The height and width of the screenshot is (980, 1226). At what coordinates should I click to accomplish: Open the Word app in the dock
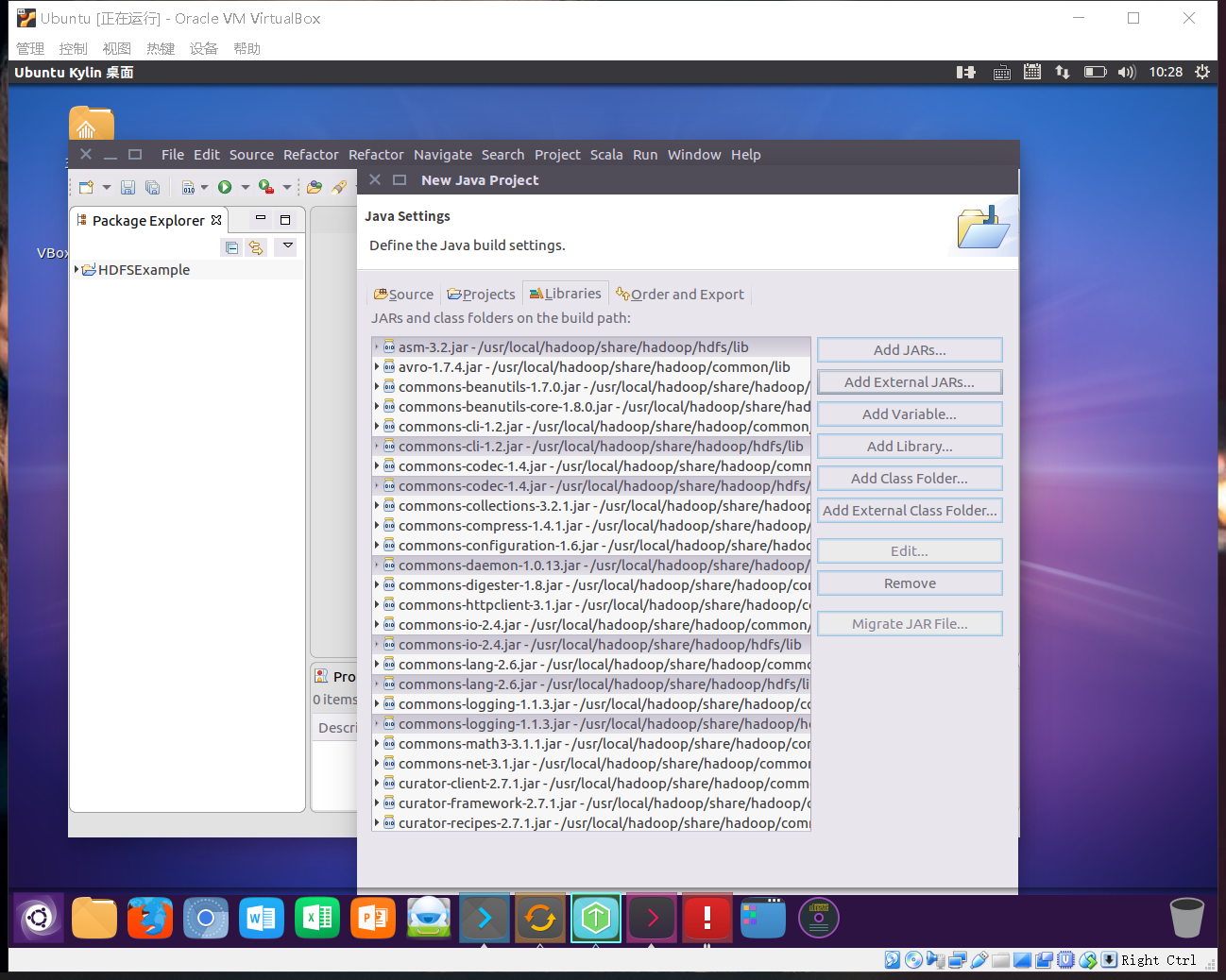click(262, 918)
